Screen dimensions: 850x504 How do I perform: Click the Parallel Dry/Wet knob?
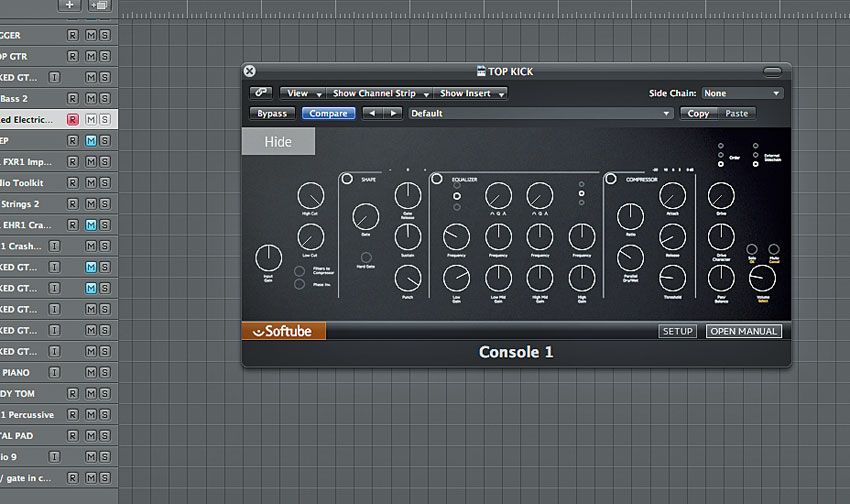630,258
